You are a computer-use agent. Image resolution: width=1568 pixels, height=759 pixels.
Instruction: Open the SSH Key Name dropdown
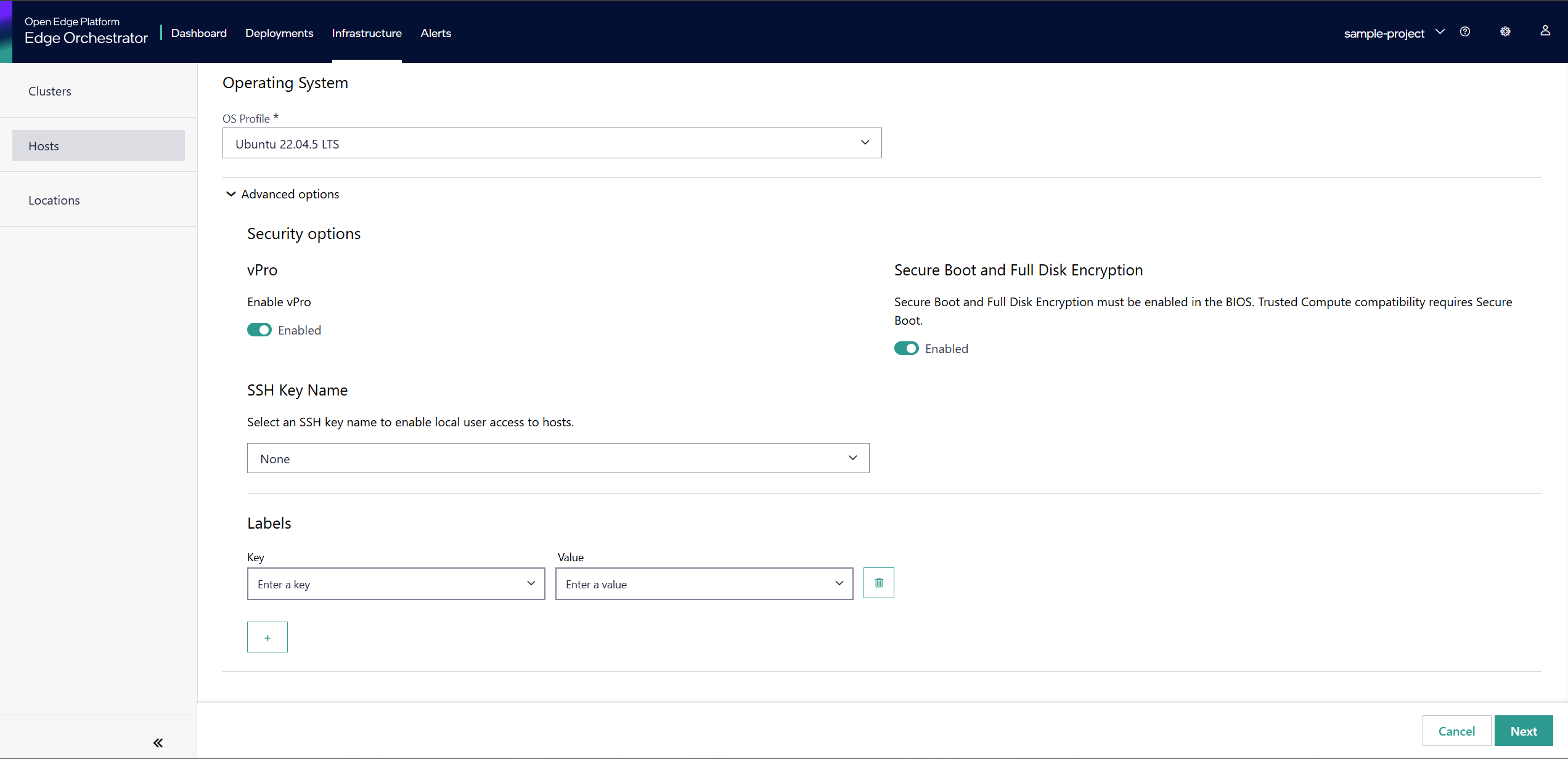tap(558, 458)
